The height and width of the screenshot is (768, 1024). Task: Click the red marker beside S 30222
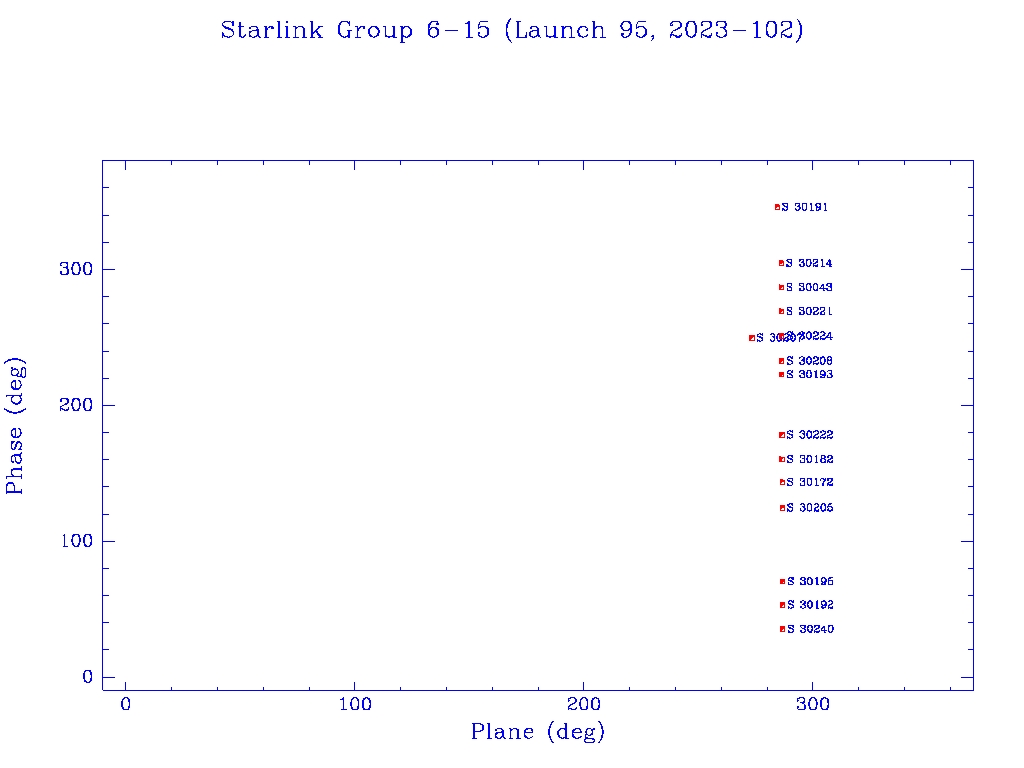782,435
